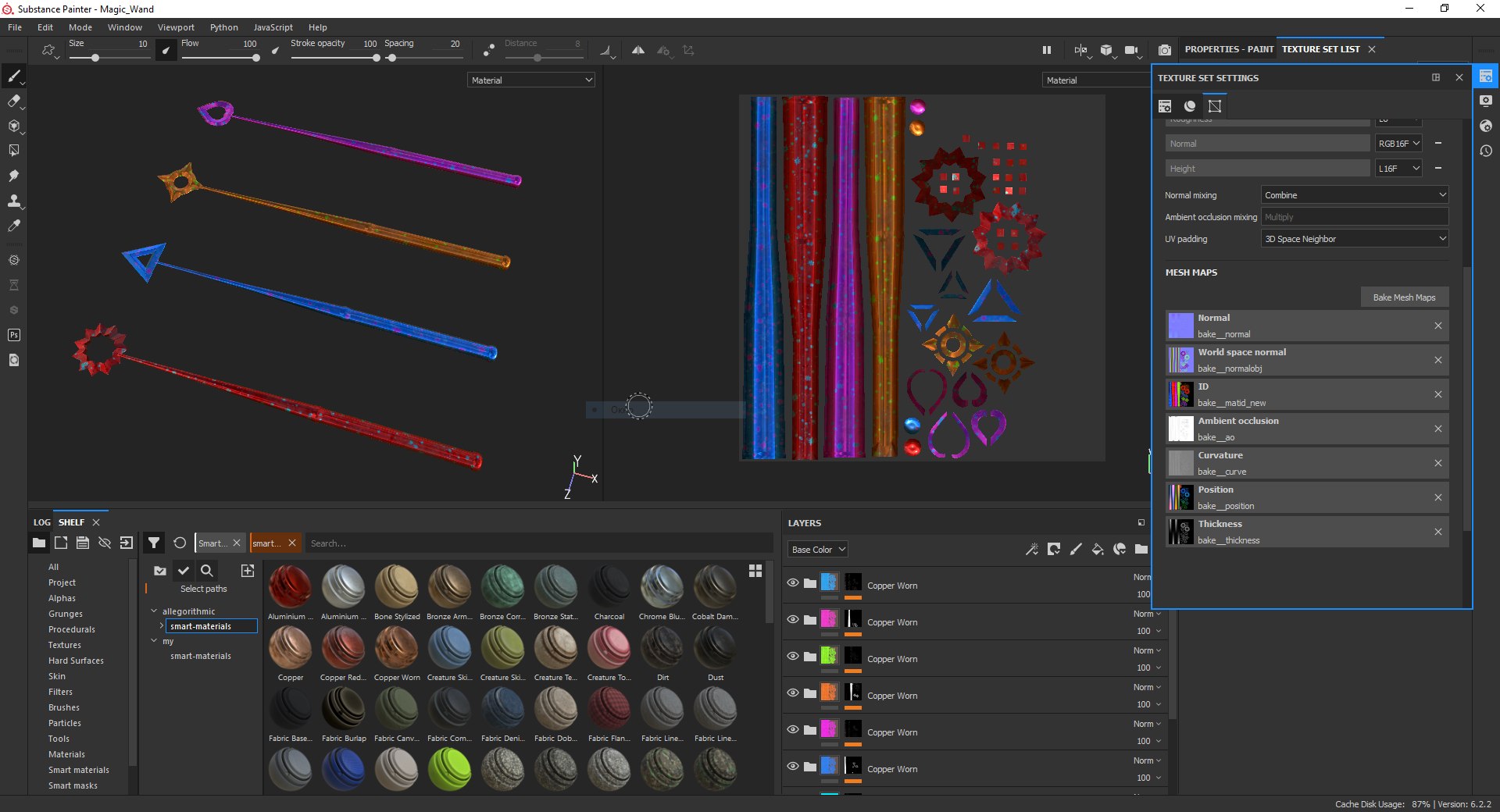This screenshot has height=812, width=1500.
Task: Add a fill layer with the bucket icon
Action: point(1098,549)
